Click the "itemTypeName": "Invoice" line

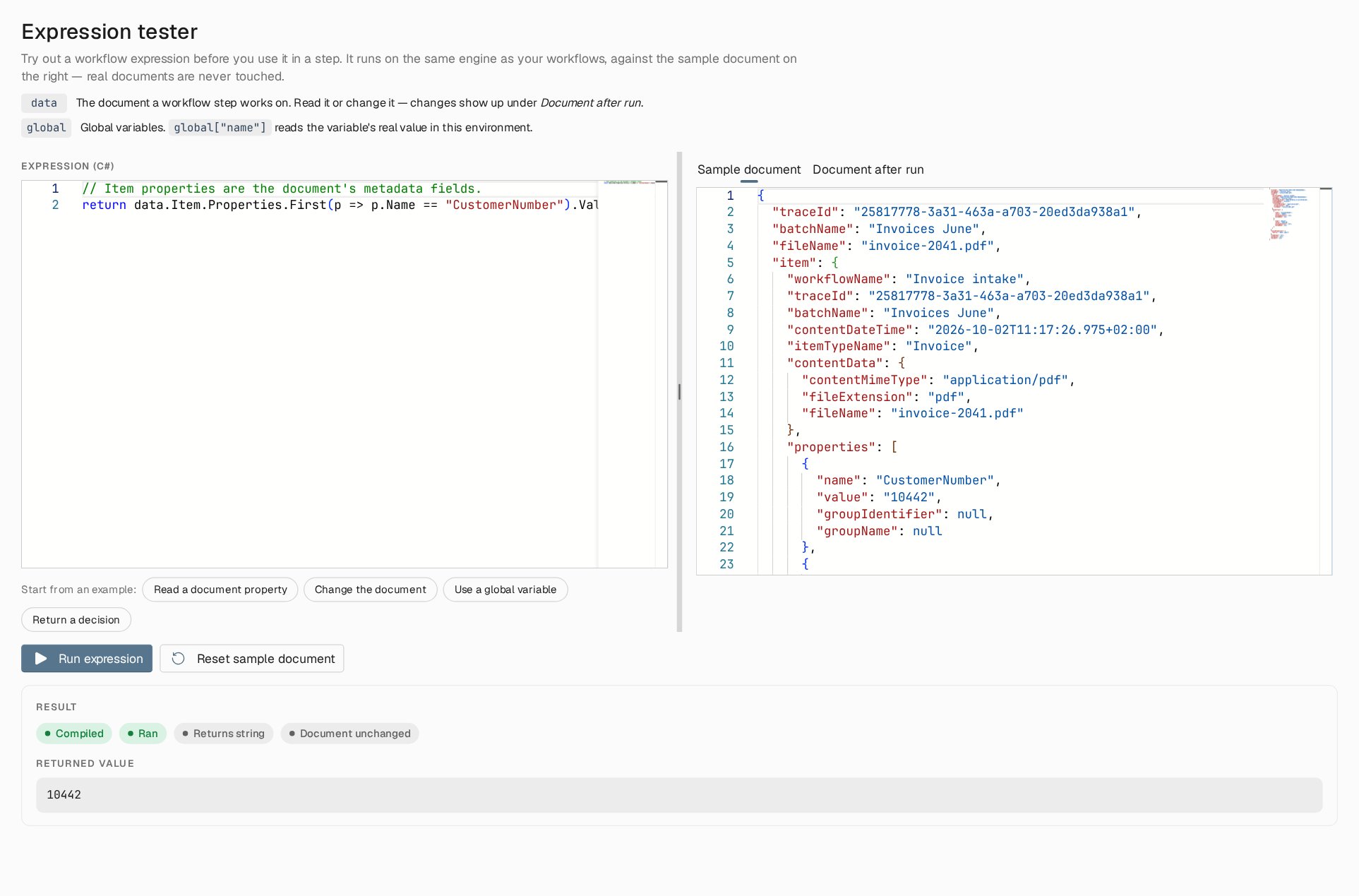(883, 347)
